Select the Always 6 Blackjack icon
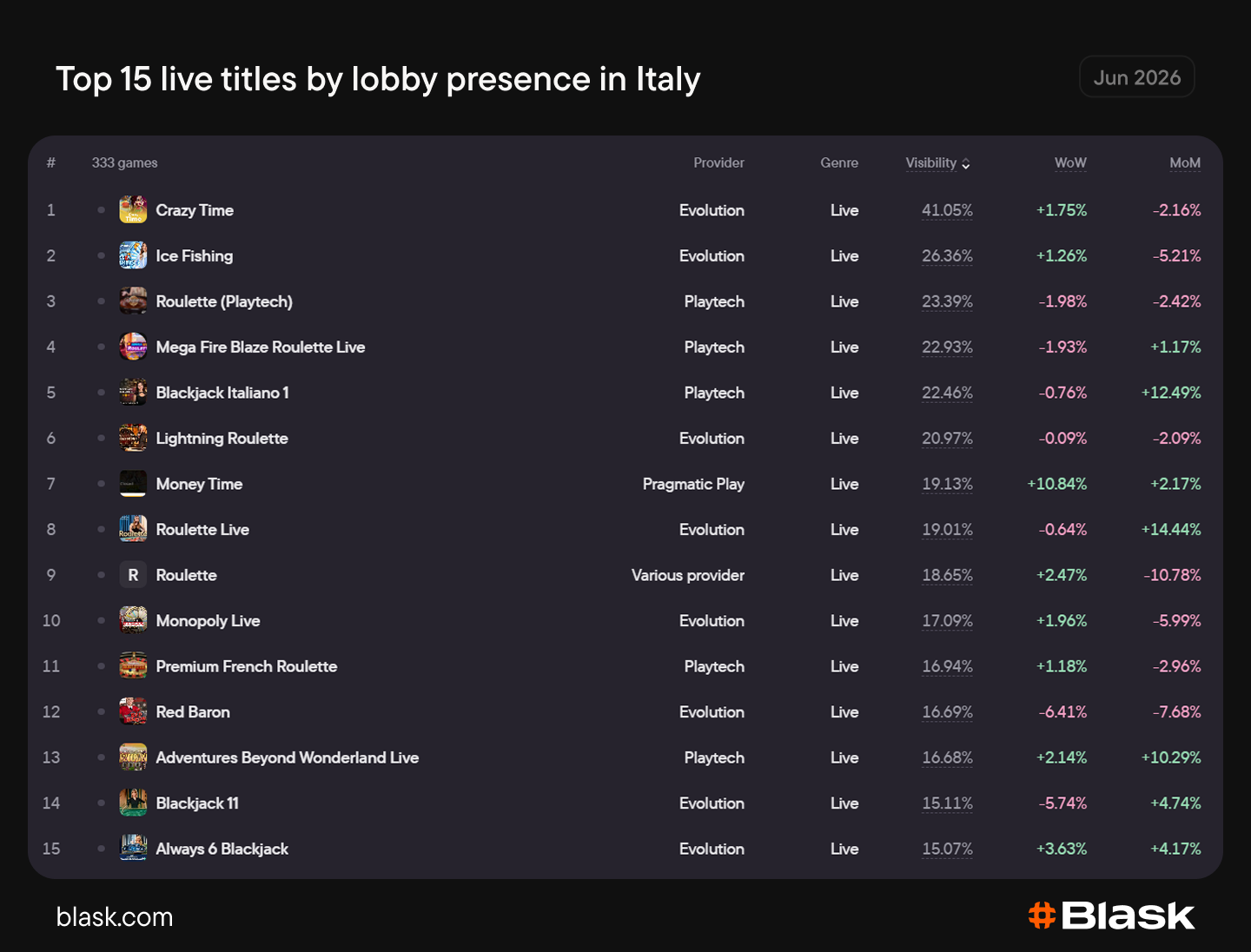The height and width of the screenshot is (952, 1251). (133, 849)
